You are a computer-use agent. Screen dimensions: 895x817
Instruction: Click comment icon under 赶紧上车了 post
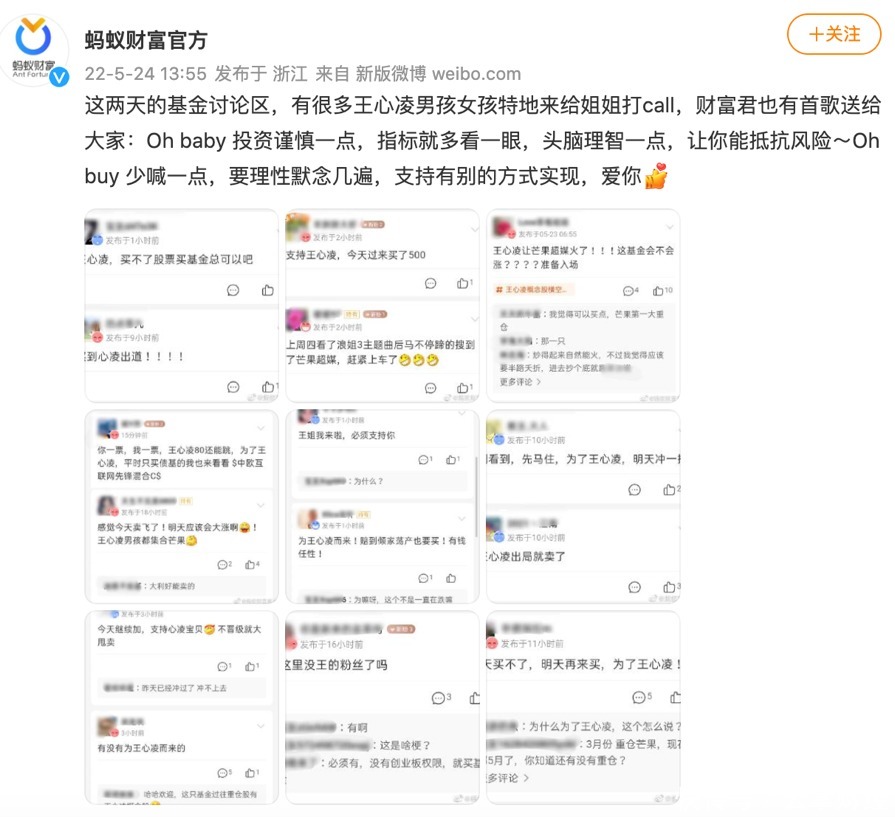430,388
